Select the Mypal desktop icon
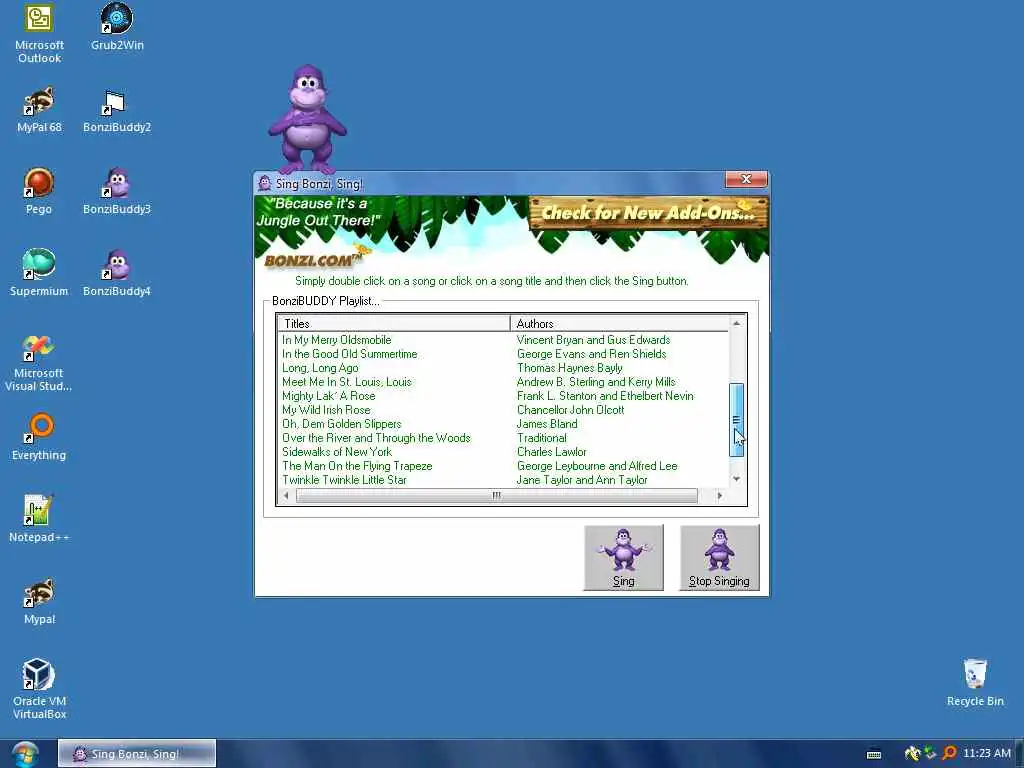 (39, 601)
